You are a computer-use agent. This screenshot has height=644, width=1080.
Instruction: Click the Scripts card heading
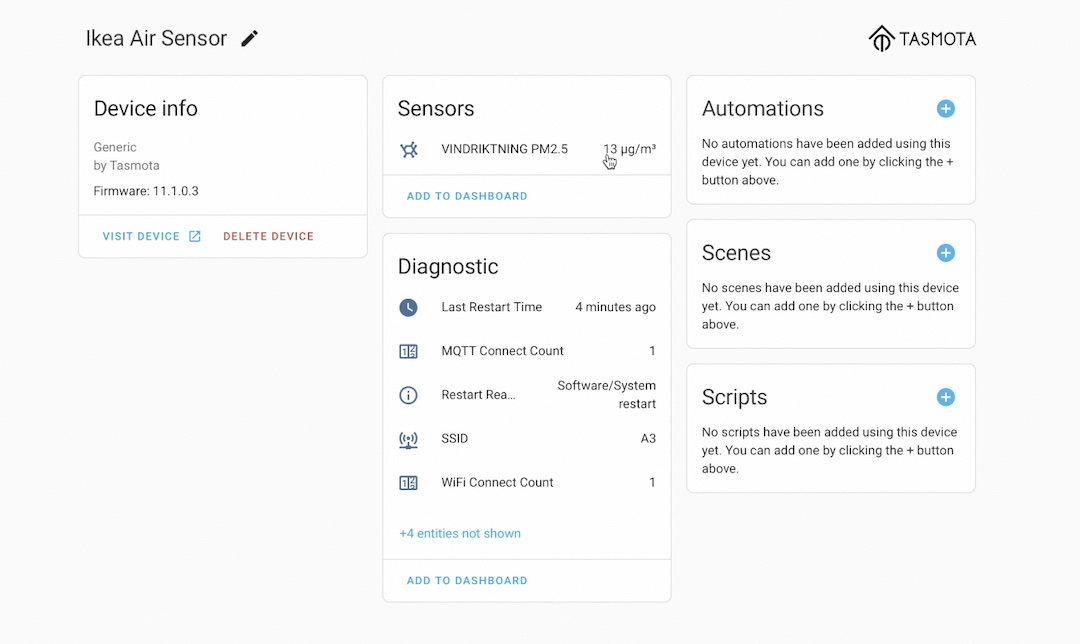click(734, 397)
